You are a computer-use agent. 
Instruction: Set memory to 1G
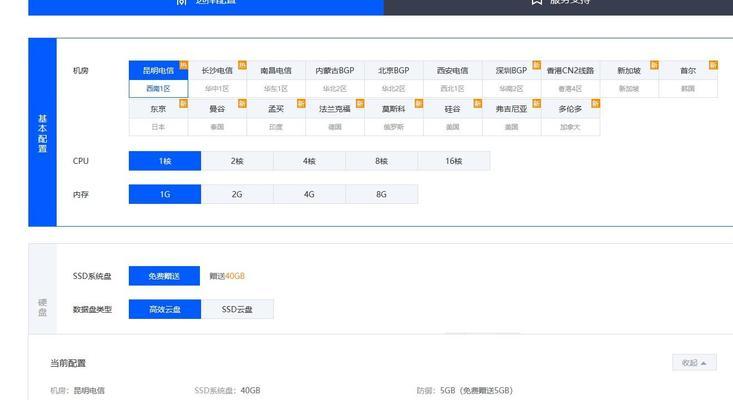165,194
